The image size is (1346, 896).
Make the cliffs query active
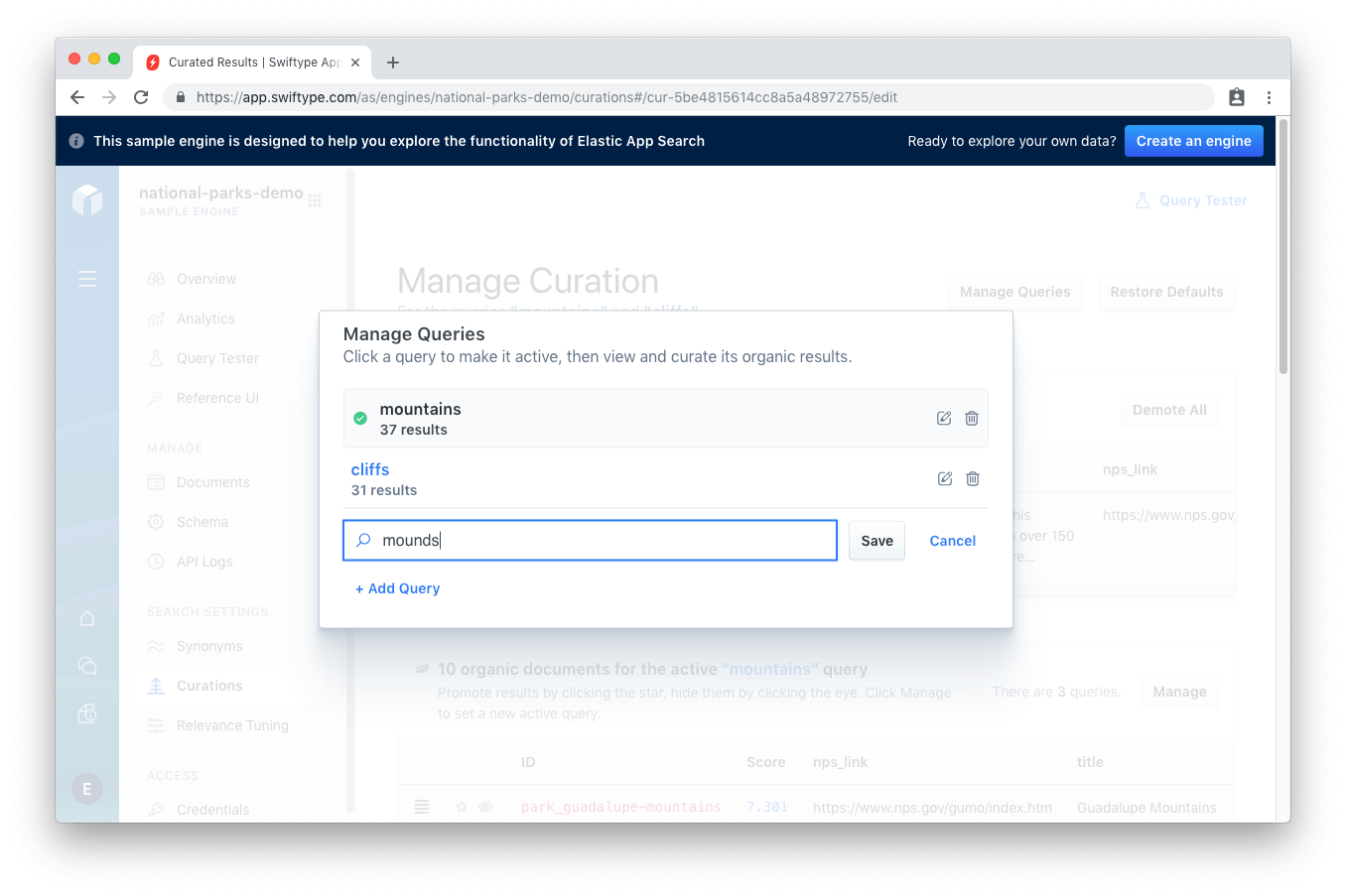[x=370, y=469]
